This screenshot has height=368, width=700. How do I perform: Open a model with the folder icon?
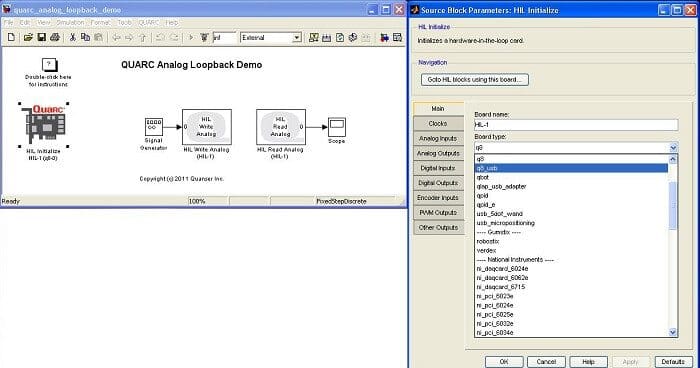point(28,38)
